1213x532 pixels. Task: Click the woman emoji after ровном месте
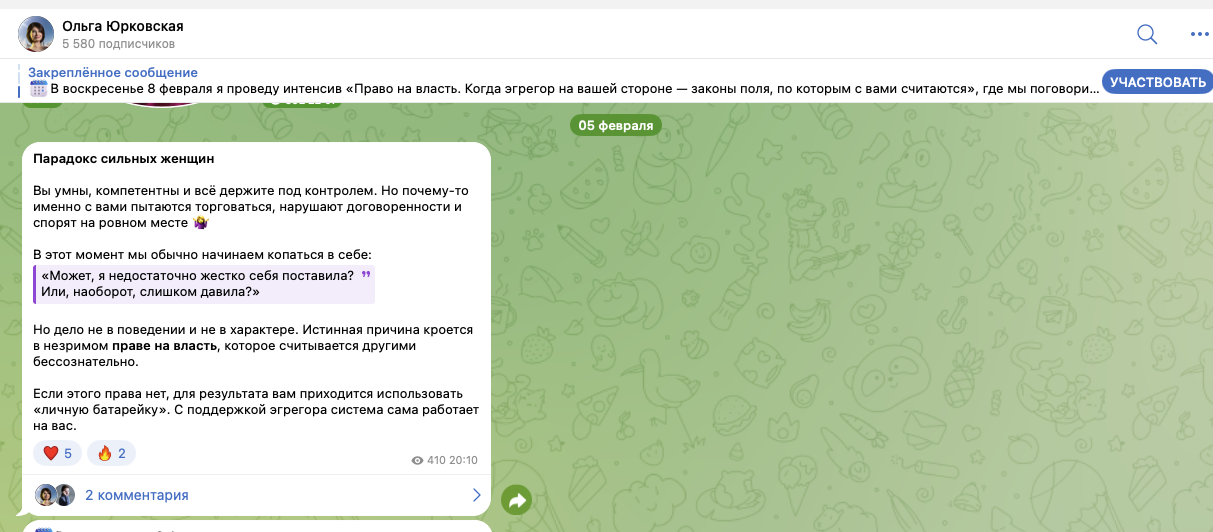(200, 224)
